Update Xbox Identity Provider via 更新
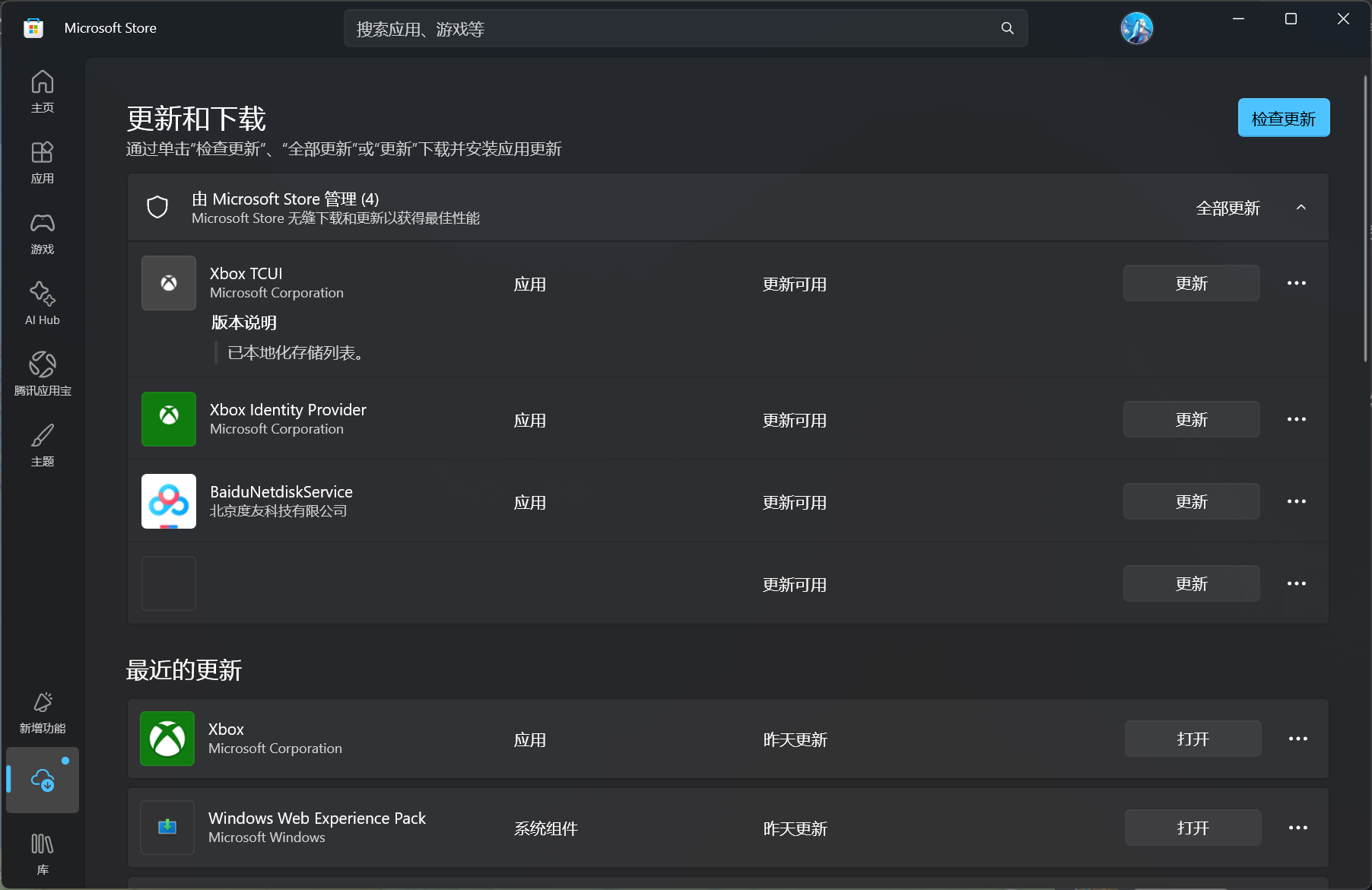 pos(1192,419)
